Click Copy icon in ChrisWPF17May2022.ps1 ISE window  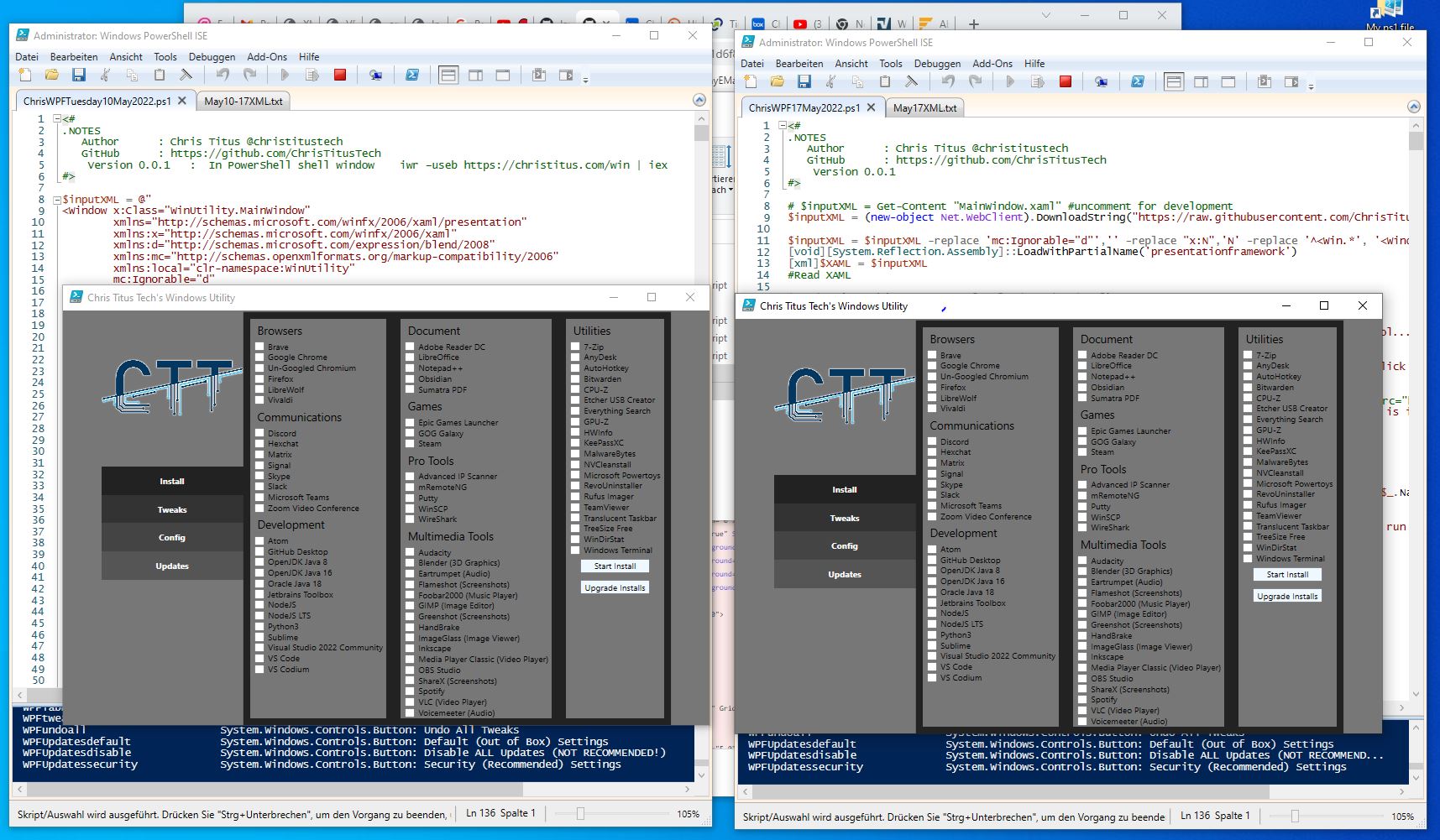[858, 82]
